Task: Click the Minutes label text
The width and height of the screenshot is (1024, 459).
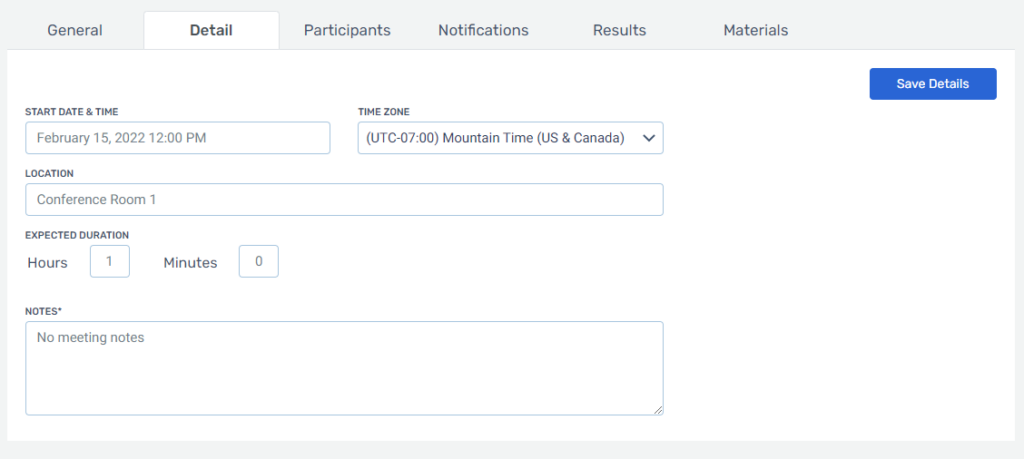Action: pos(190,262)
